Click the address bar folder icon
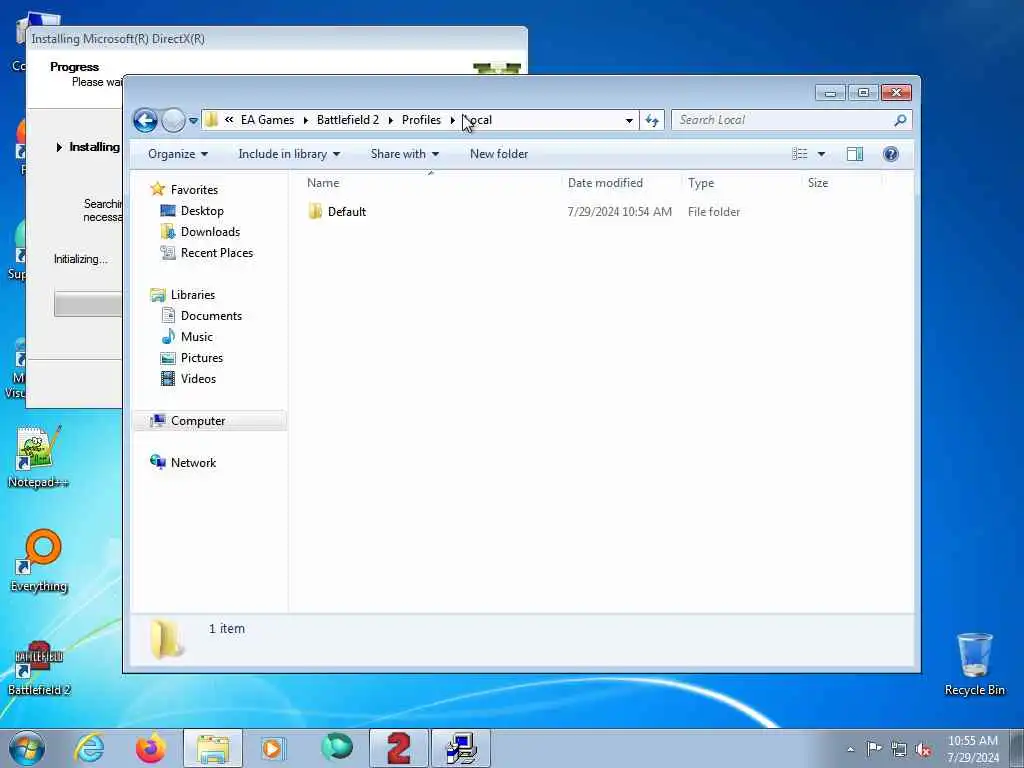 coord(211,120)
